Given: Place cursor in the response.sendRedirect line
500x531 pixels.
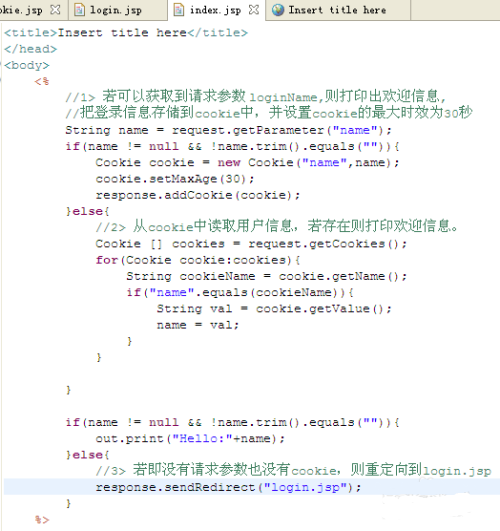Looking at the screenshot, I should point(228,487).
